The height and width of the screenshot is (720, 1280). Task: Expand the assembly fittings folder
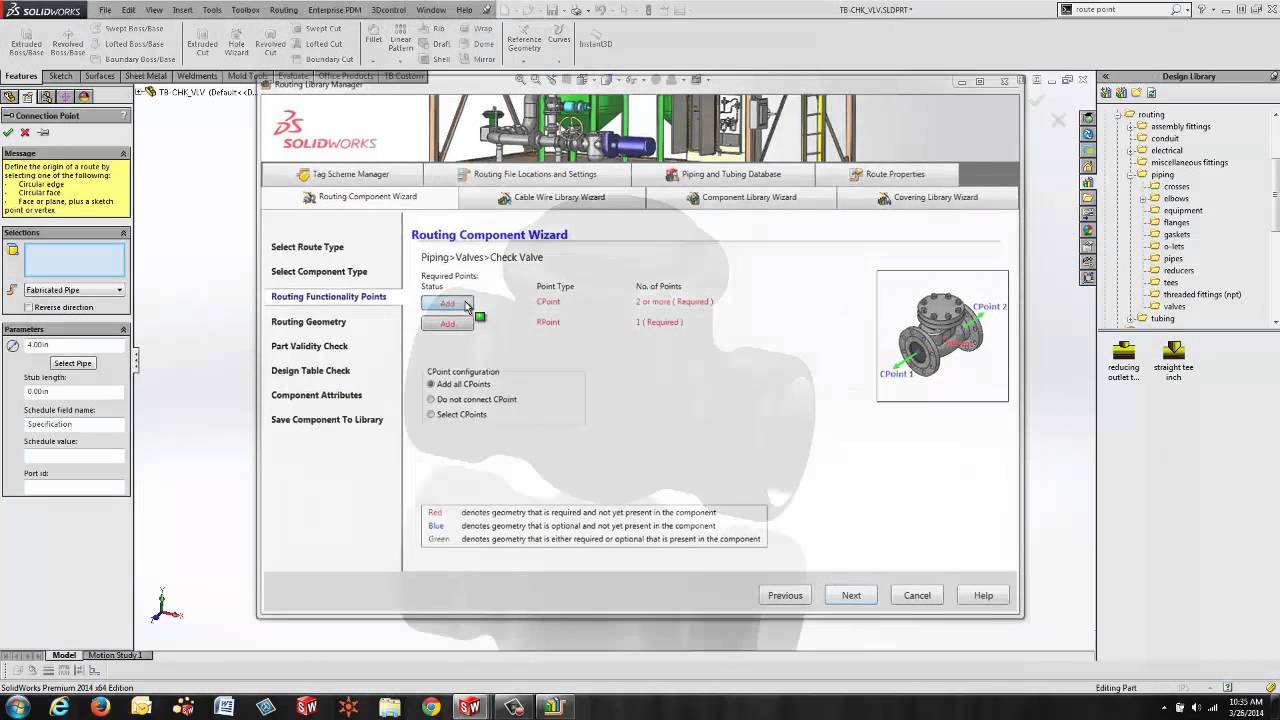(1129, 127)
